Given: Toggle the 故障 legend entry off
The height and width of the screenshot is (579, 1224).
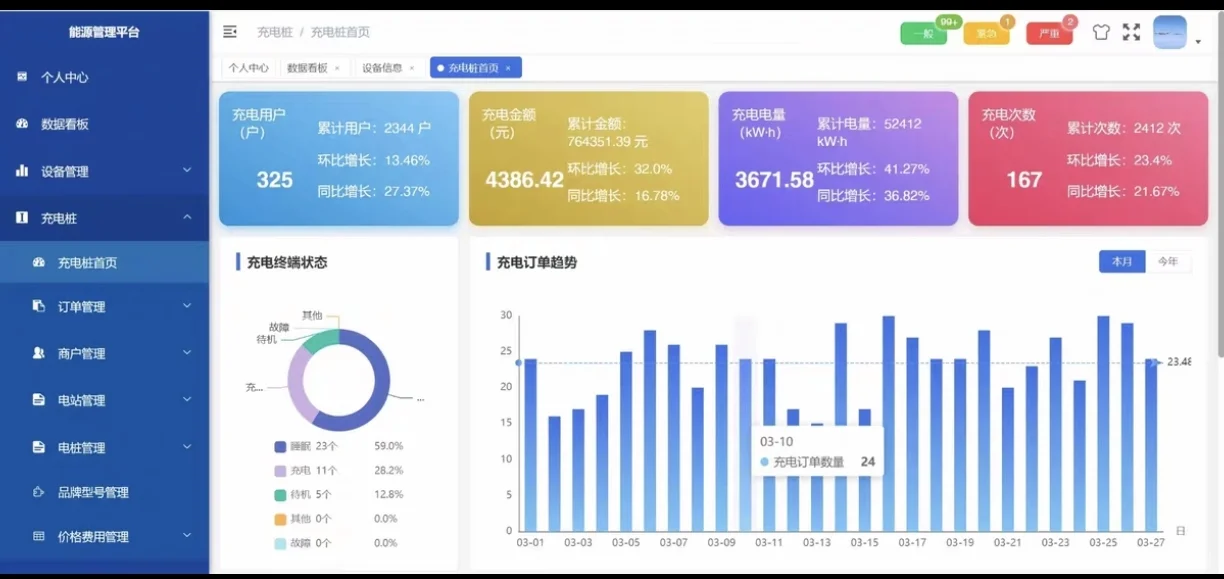Looking at the screenshot, I should [x=302, y=543].
